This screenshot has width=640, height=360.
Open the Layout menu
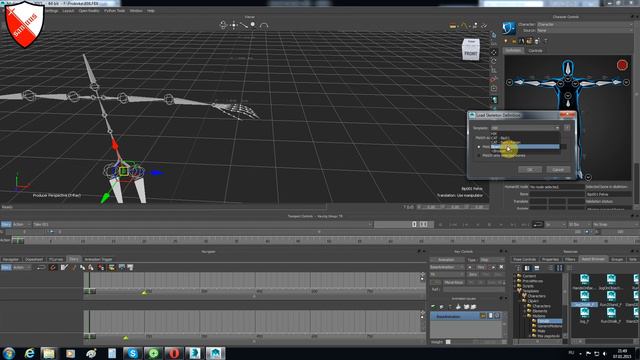[x=68, y=11]
